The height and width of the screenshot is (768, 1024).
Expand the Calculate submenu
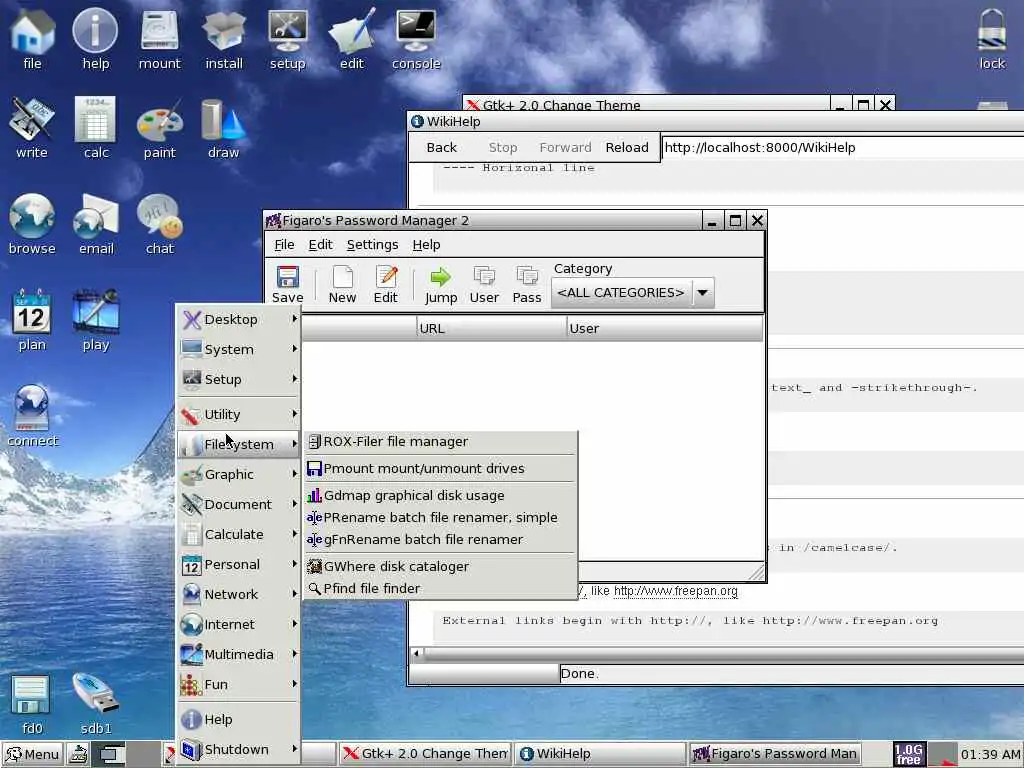point(239,535)
